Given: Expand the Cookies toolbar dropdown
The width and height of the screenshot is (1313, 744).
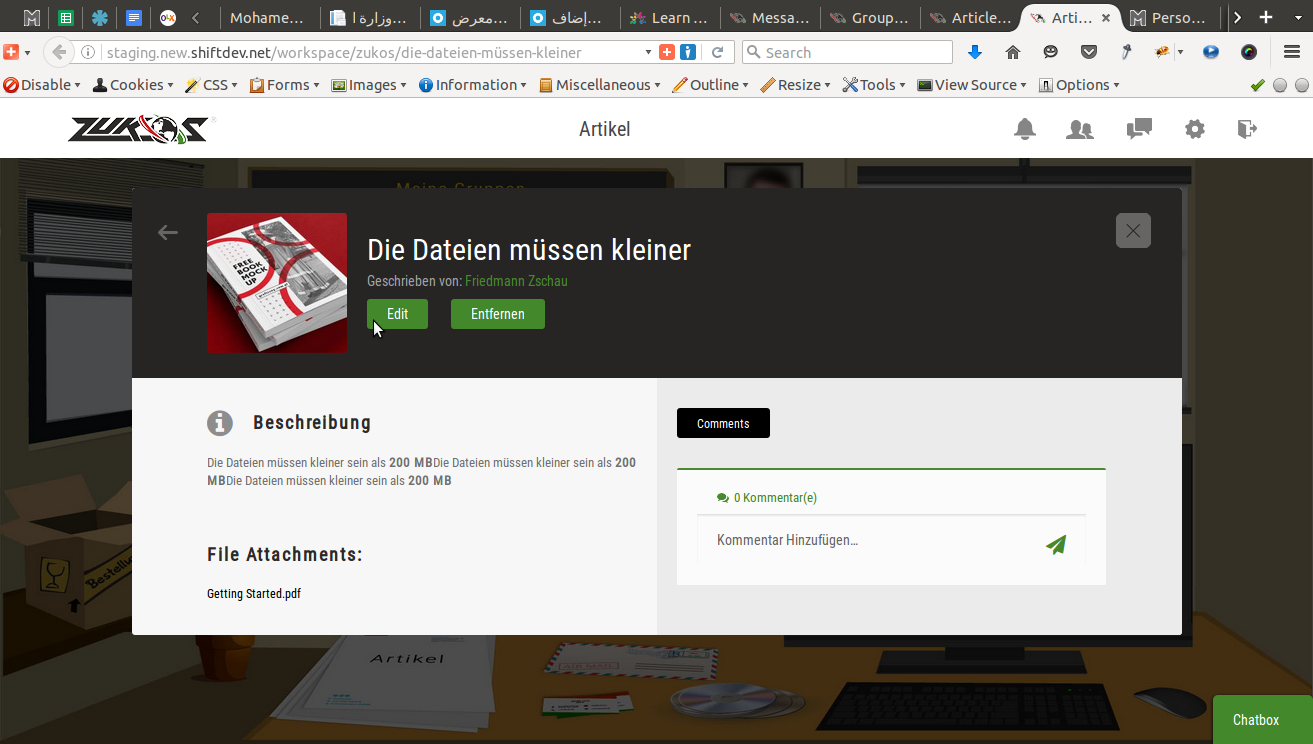Looking at the screenshot, I should click(x=133, y=85).
